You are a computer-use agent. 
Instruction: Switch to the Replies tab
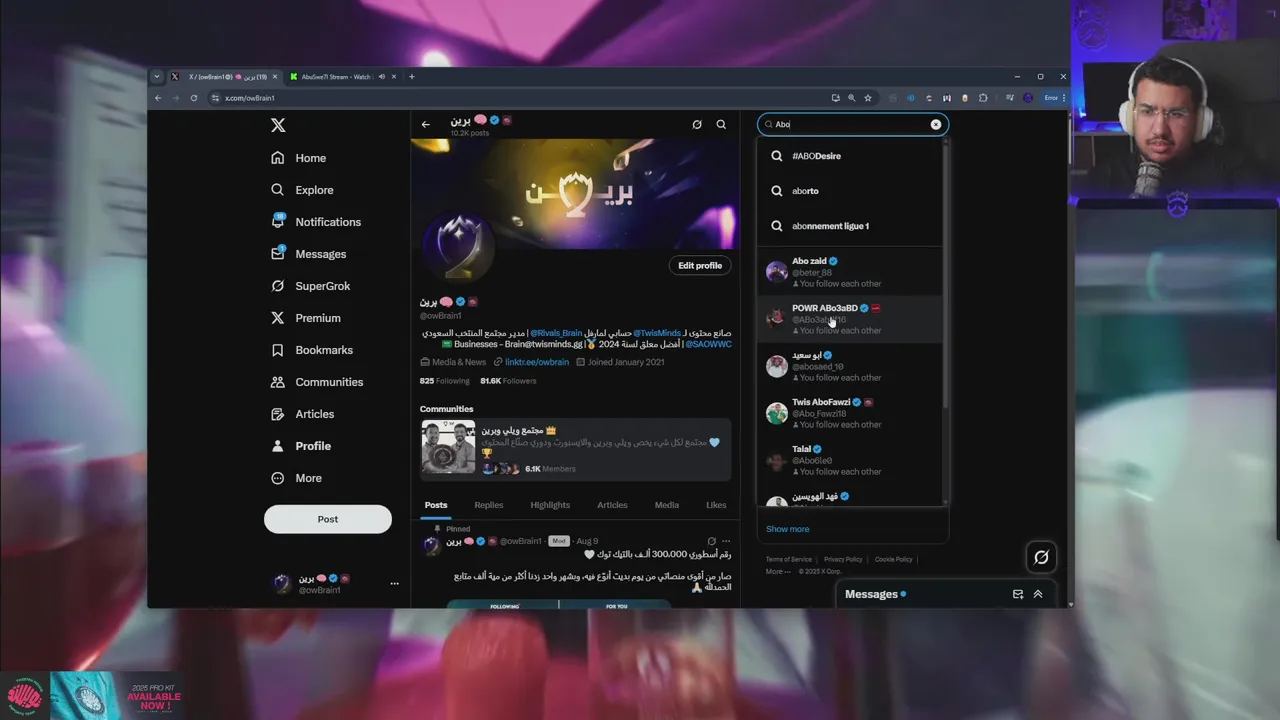click(x=489, y=505)
